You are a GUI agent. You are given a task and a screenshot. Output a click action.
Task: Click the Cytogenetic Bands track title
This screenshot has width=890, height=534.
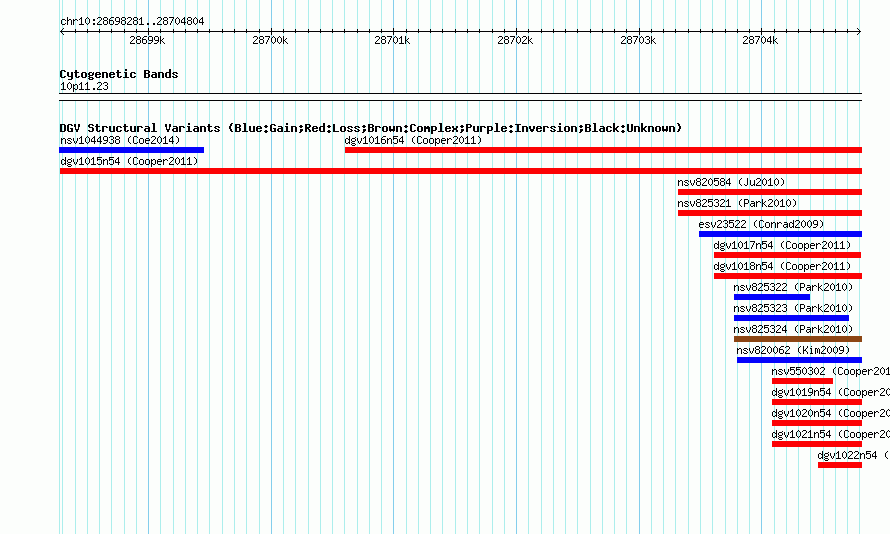coord(119,74)
